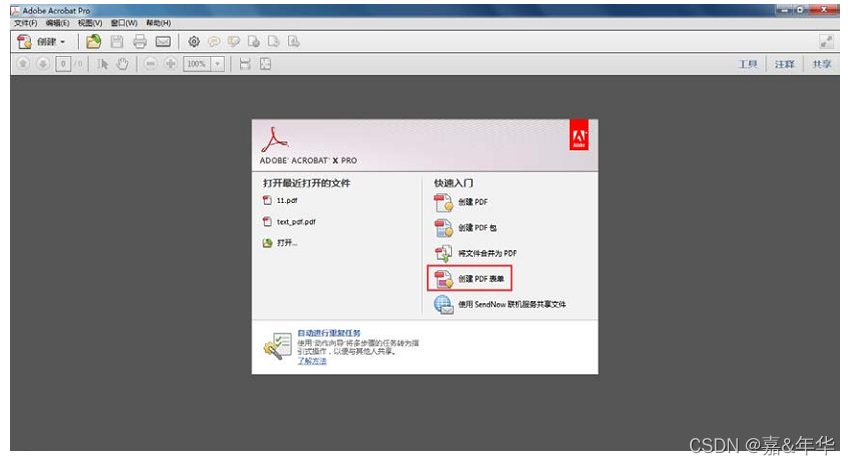
Task: Open recent file text_pdf.pdf
Action: 296,221
